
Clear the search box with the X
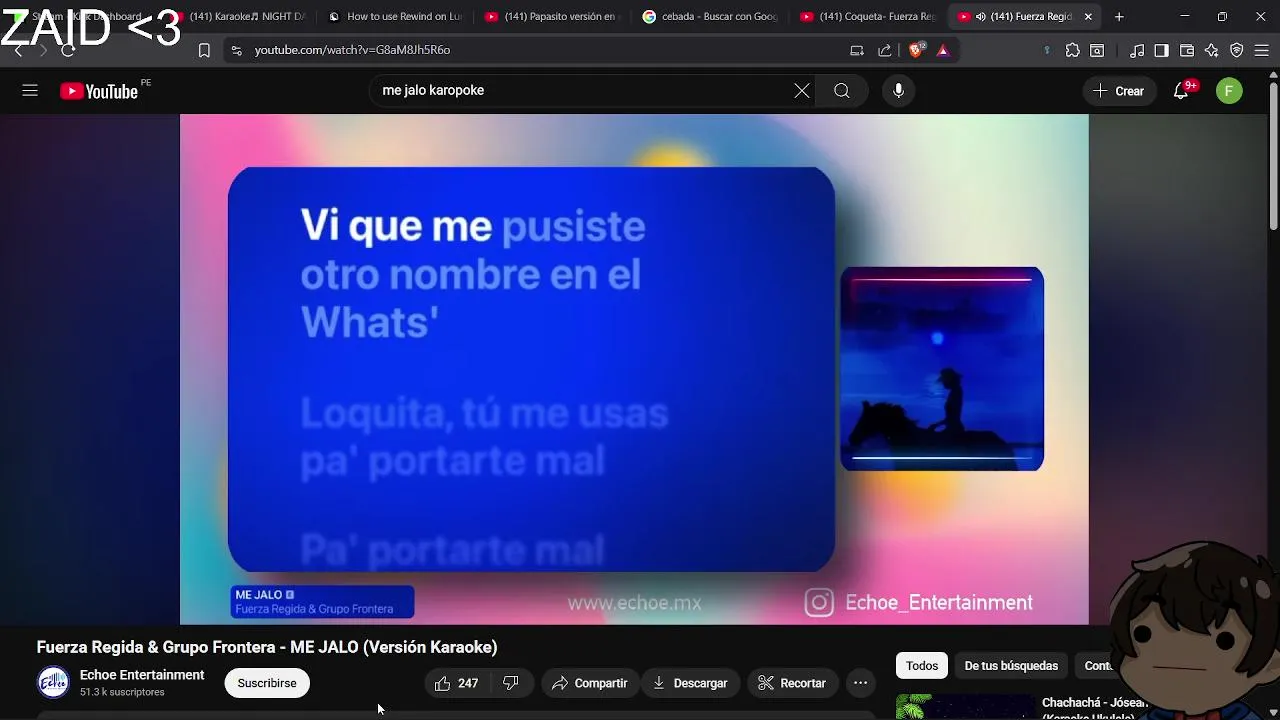coord(802,91)
